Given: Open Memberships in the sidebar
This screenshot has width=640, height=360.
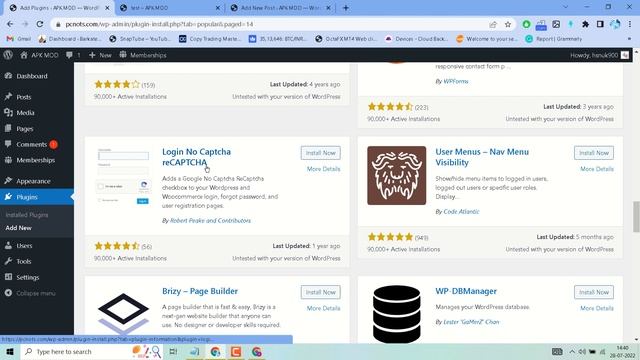Looking at the screenshot, I should pyautogui.click(x=36, y=160).
